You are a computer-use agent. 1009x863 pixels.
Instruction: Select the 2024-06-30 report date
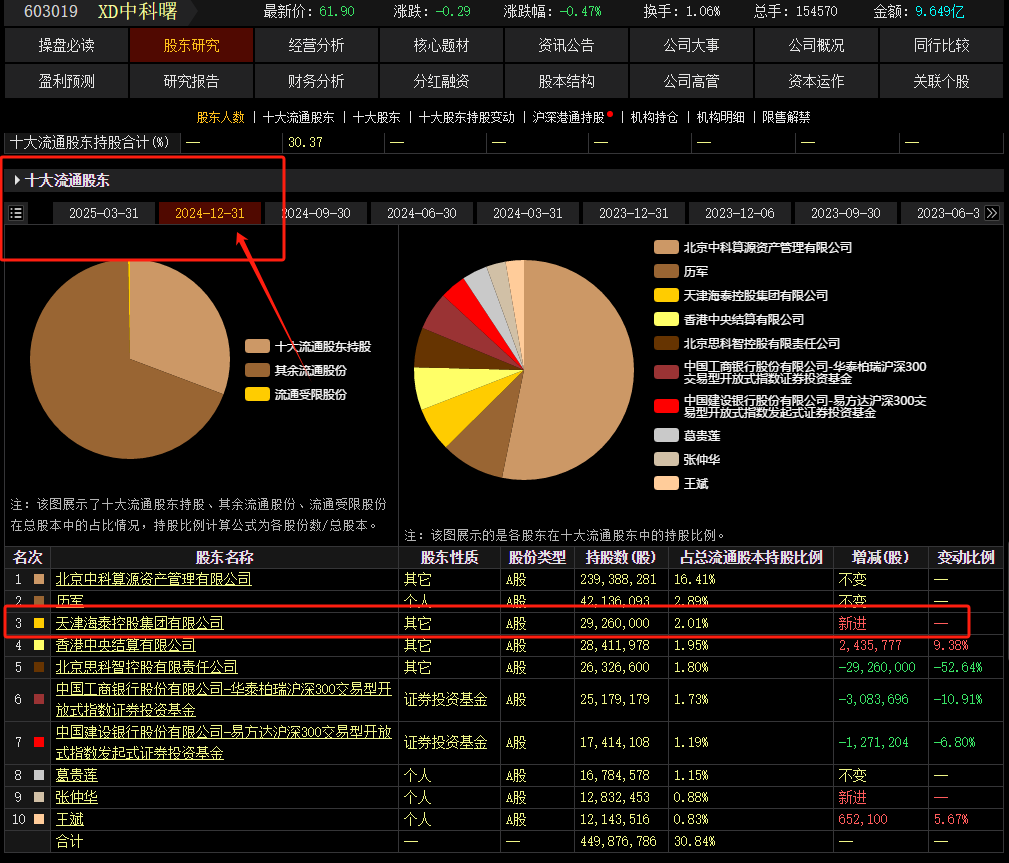coord(421,213)
